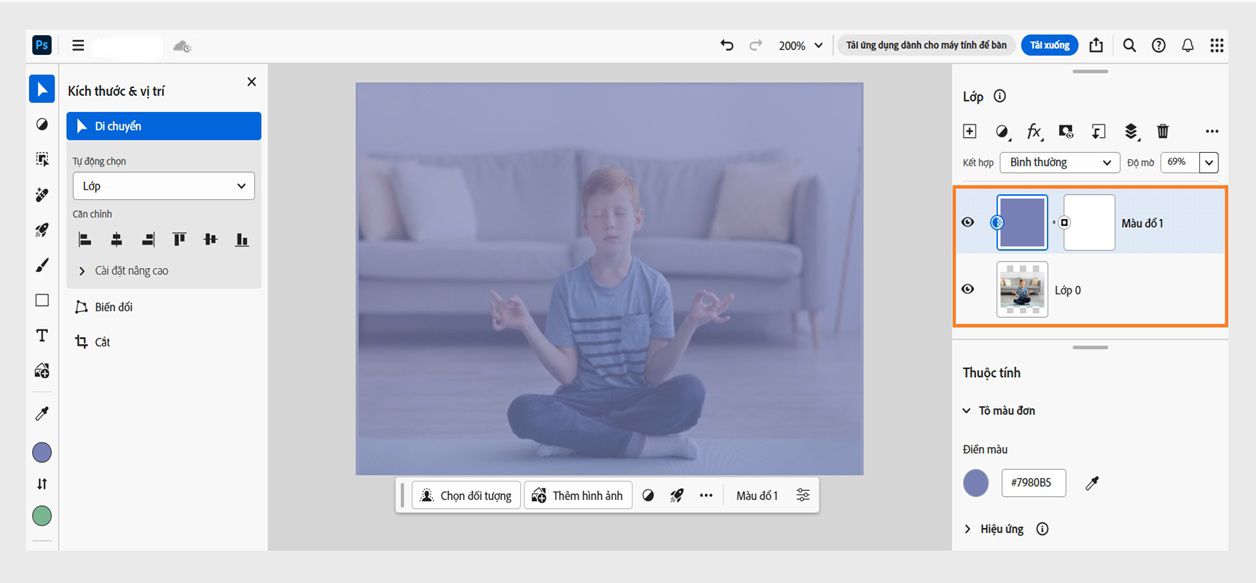This screenshot has height=583, width=1256.
Task: Add a layer mask
Action: 1066,131
